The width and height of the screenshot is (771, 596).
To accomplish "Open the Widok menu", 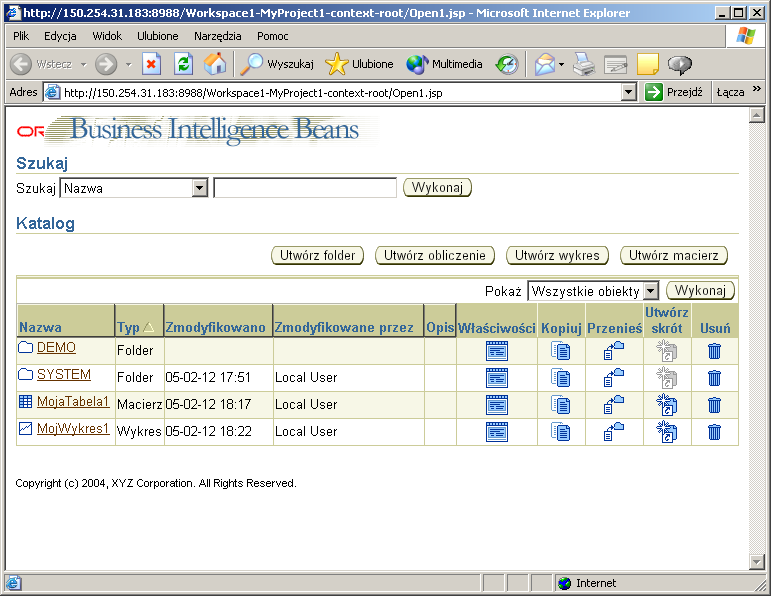I will pos(107,36).
